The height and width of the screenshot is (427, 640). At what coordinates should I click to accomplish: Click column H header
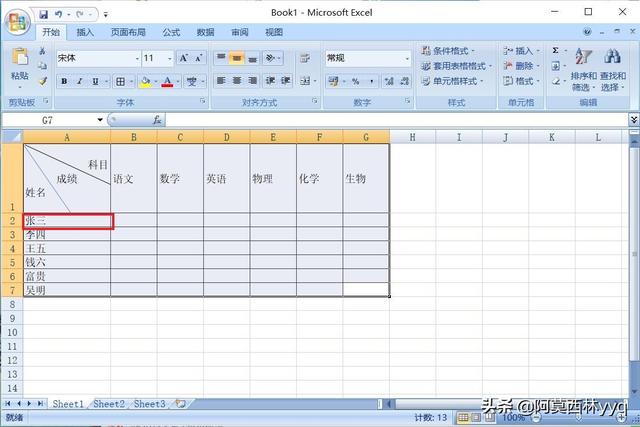point(413,137)
